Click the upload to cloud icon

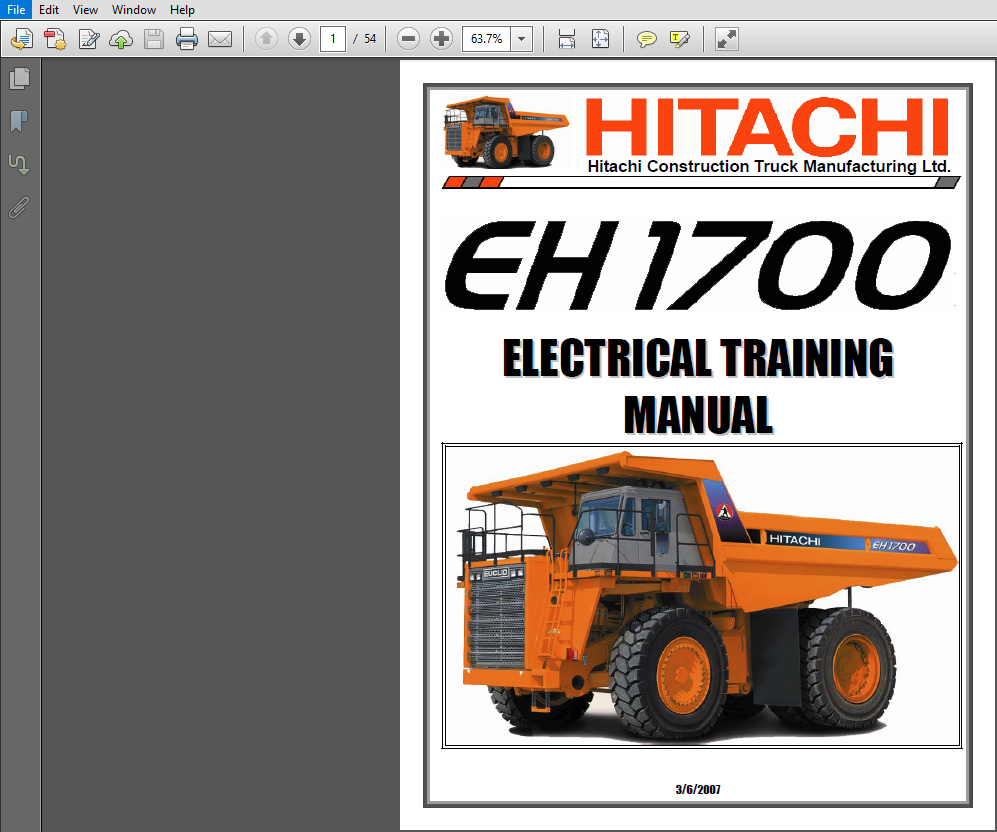121,39
